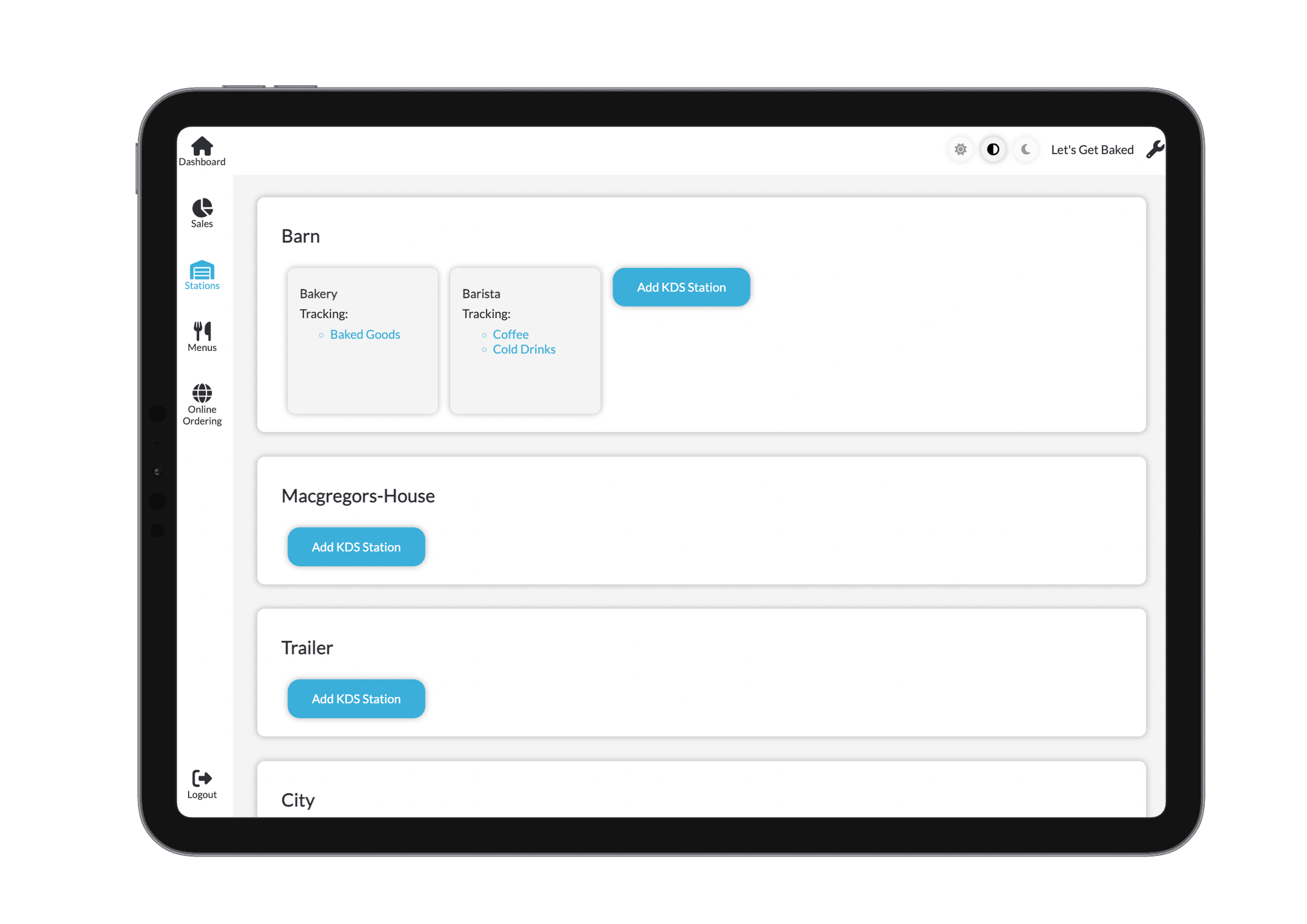1307x924 pixels.
Task: Open settings wrench icon
Action: point(1155,150)
